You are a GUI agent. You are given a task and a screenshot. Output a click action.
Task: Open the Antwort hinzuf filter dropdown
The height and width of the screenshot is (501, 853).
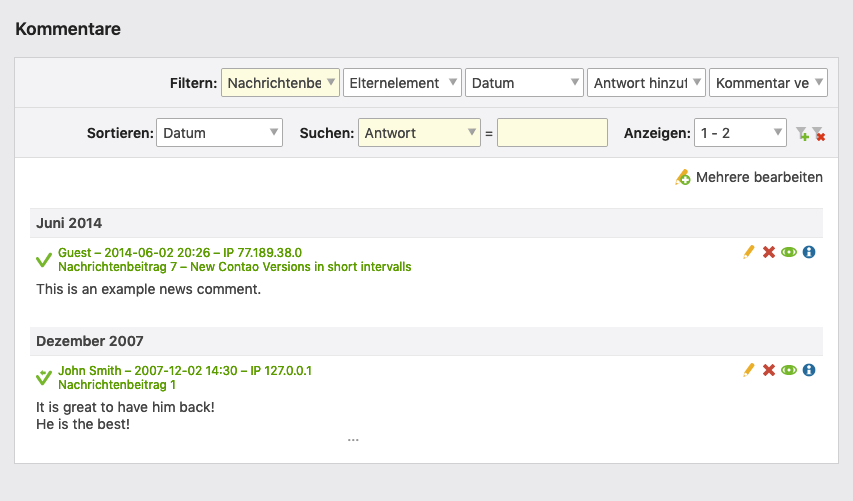[646, 83]
